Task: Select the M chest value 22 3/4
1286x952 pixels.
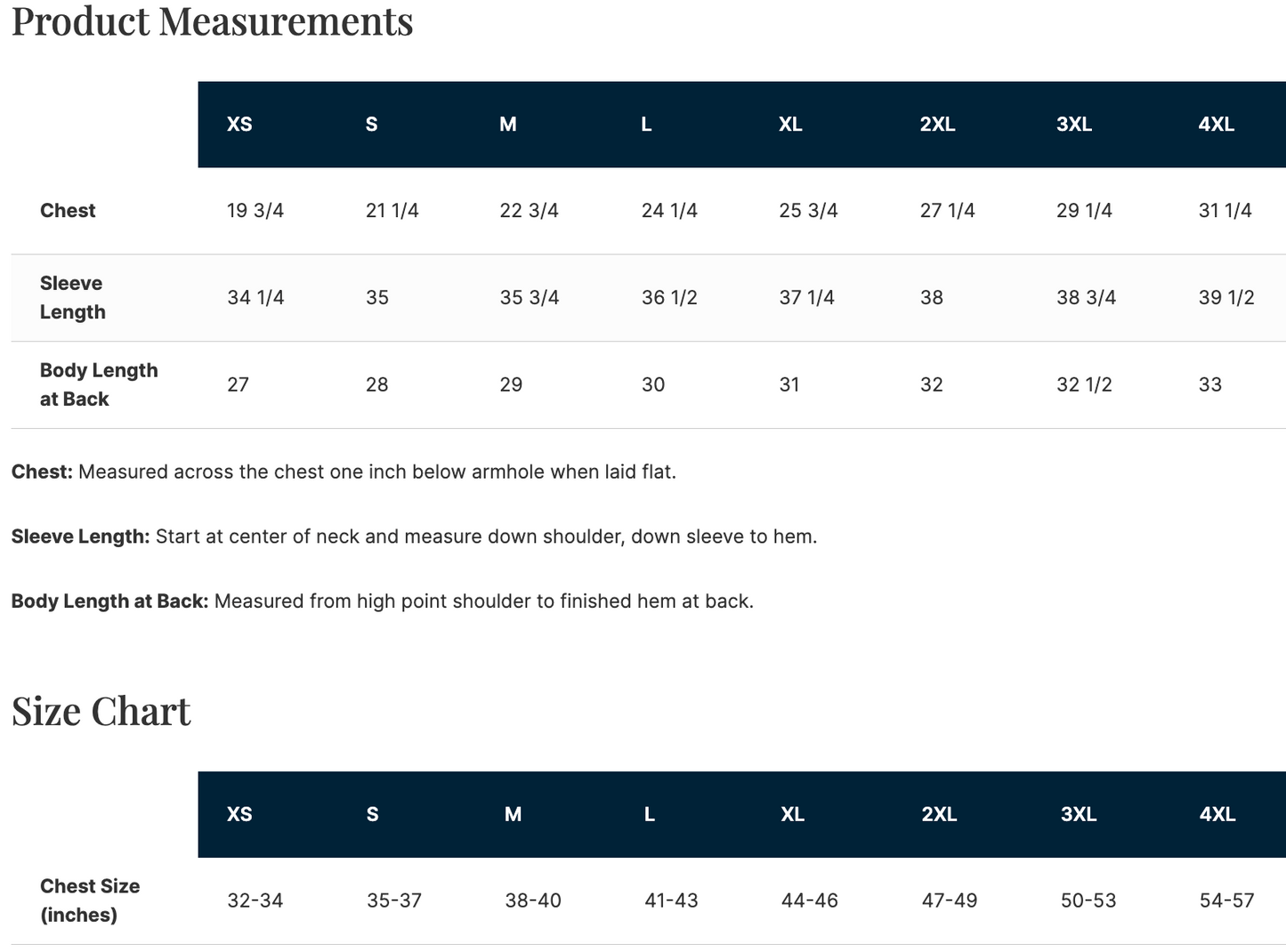Action: [x=529, y=211]
